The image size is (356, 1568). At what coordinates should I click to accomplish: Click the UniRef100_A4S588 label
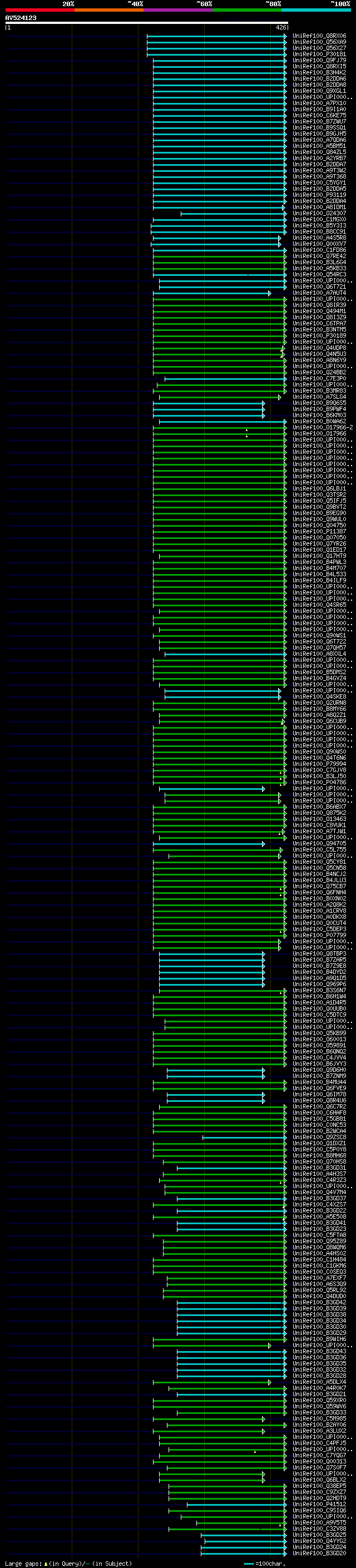(319, 238)
